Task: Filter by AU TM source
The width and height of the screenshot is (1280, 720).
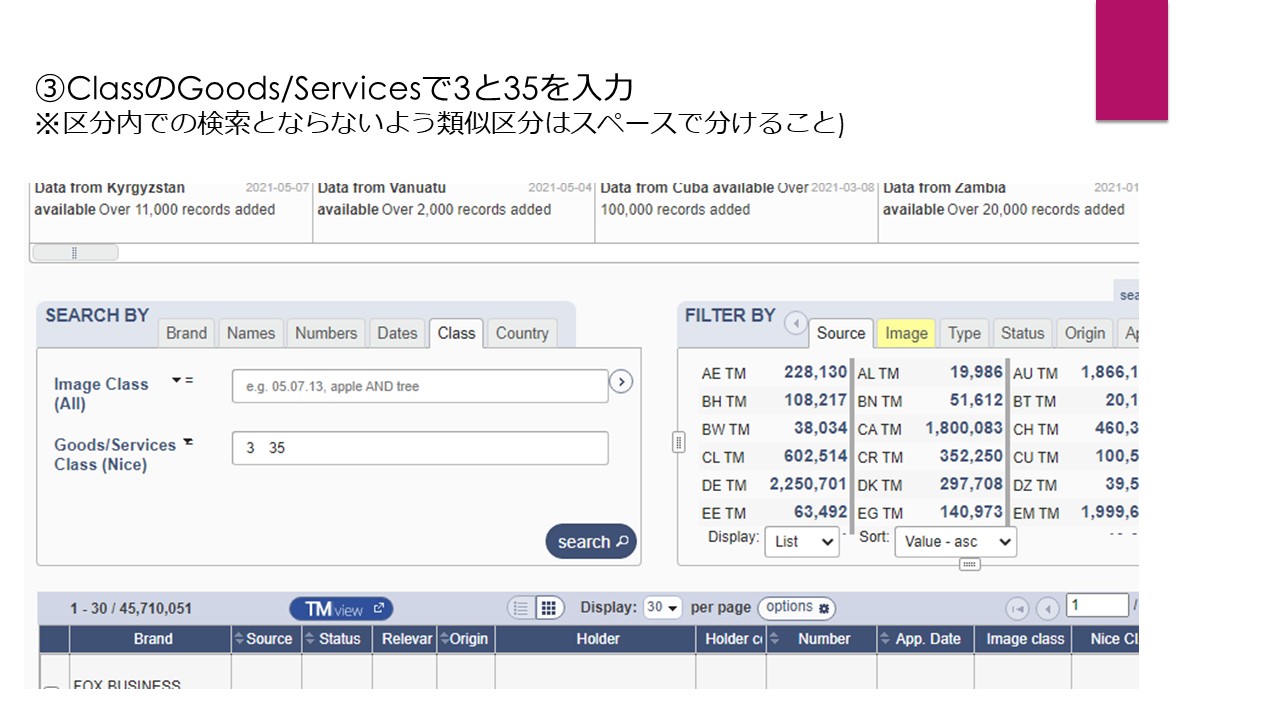Action: (1075, 373)
